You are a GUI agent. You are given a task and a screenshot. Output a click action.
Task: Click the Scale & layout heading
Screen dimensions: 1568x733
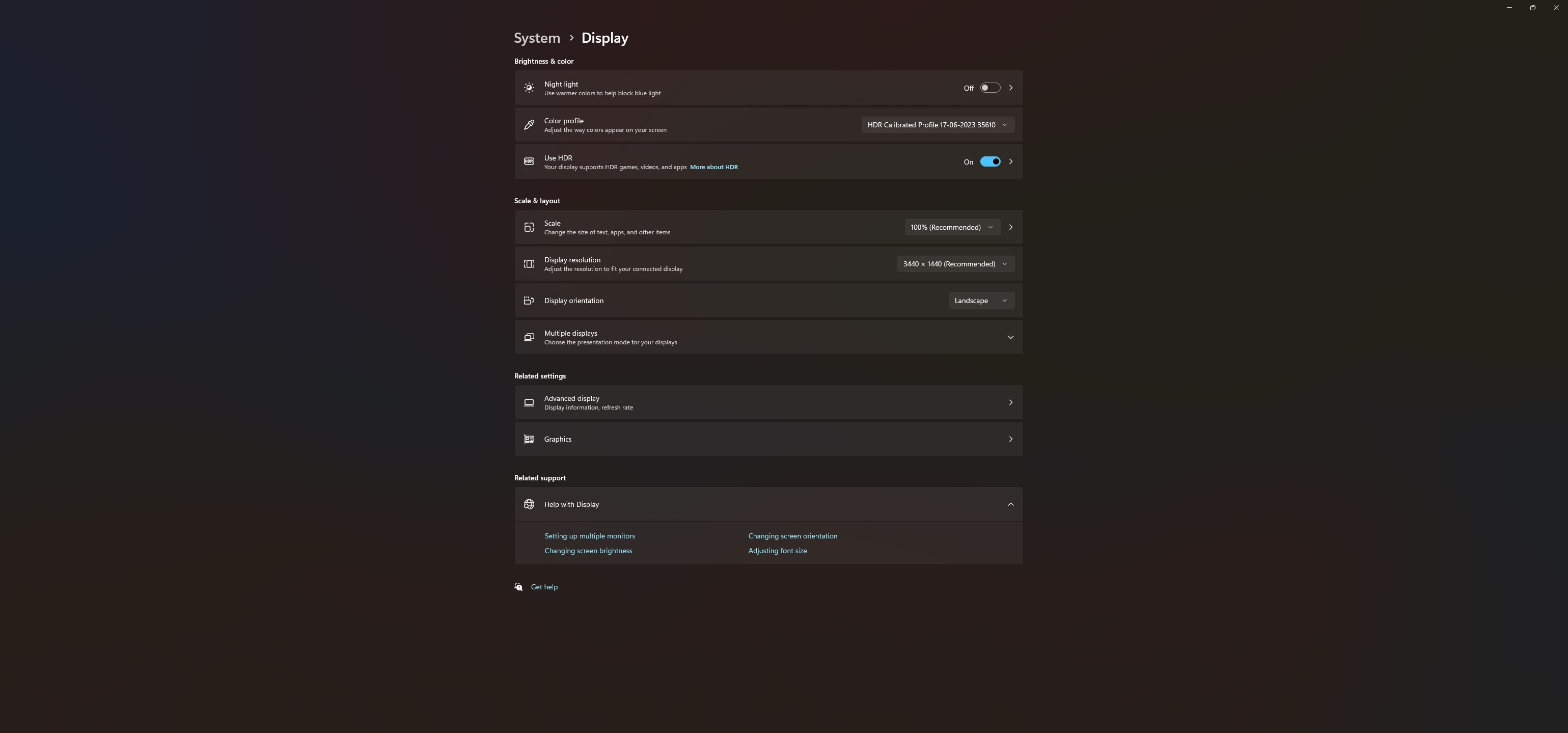[x=537, y=201]
